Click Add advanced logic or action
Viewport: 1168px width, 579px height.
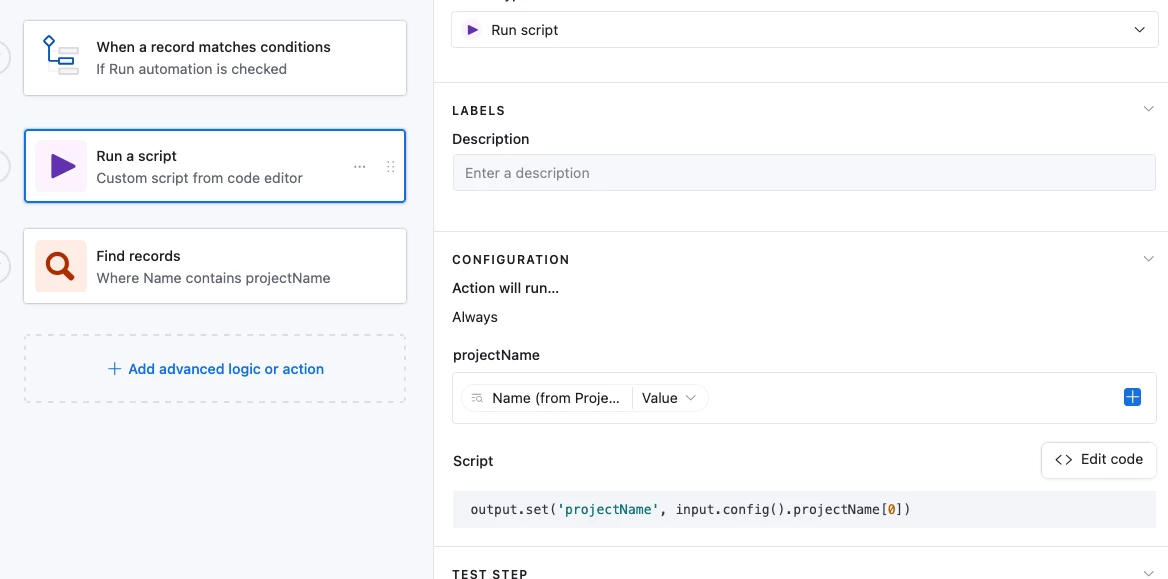[226, 369]
